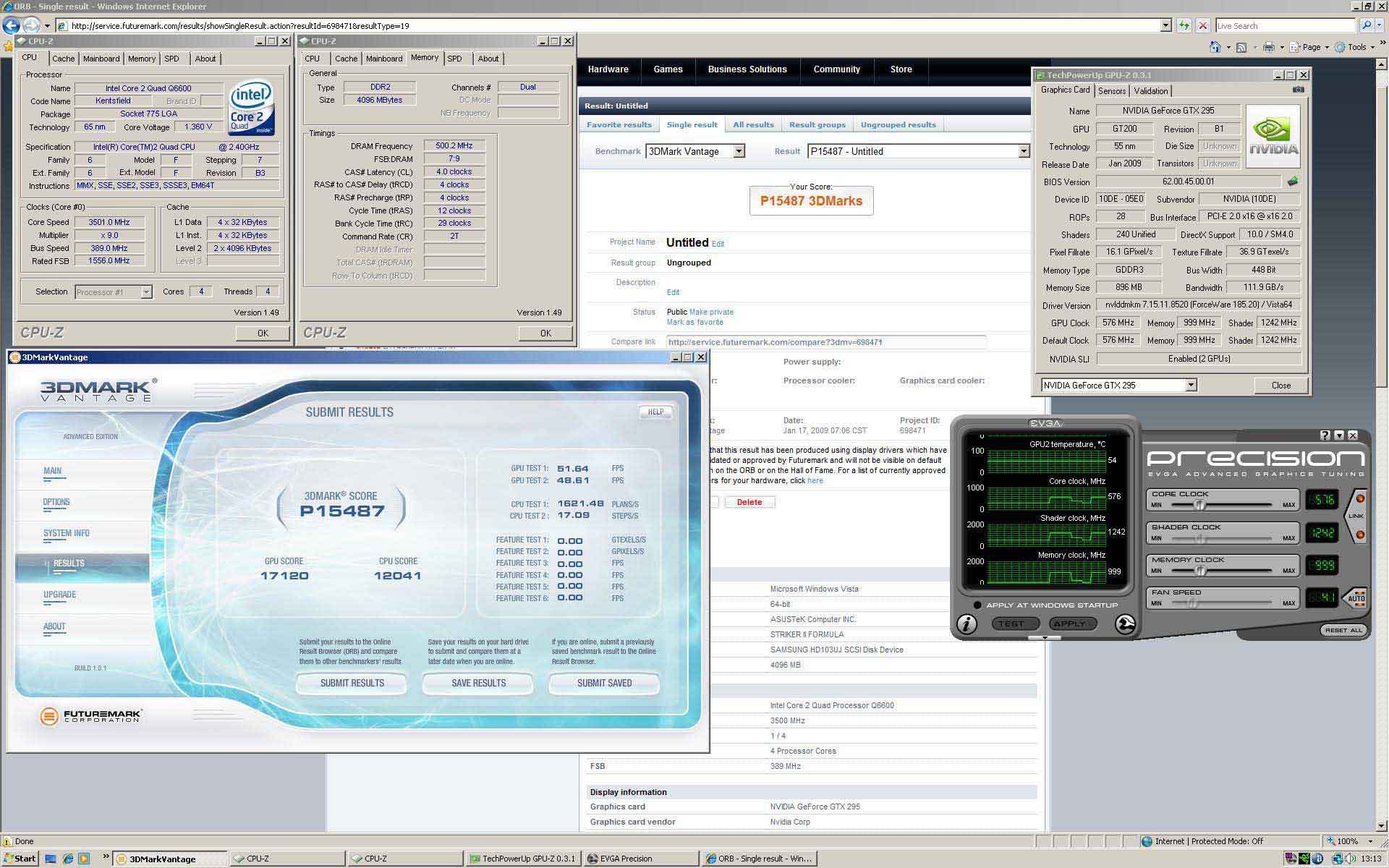
Task: Click the Make private link
Action: tap(711, 312)
